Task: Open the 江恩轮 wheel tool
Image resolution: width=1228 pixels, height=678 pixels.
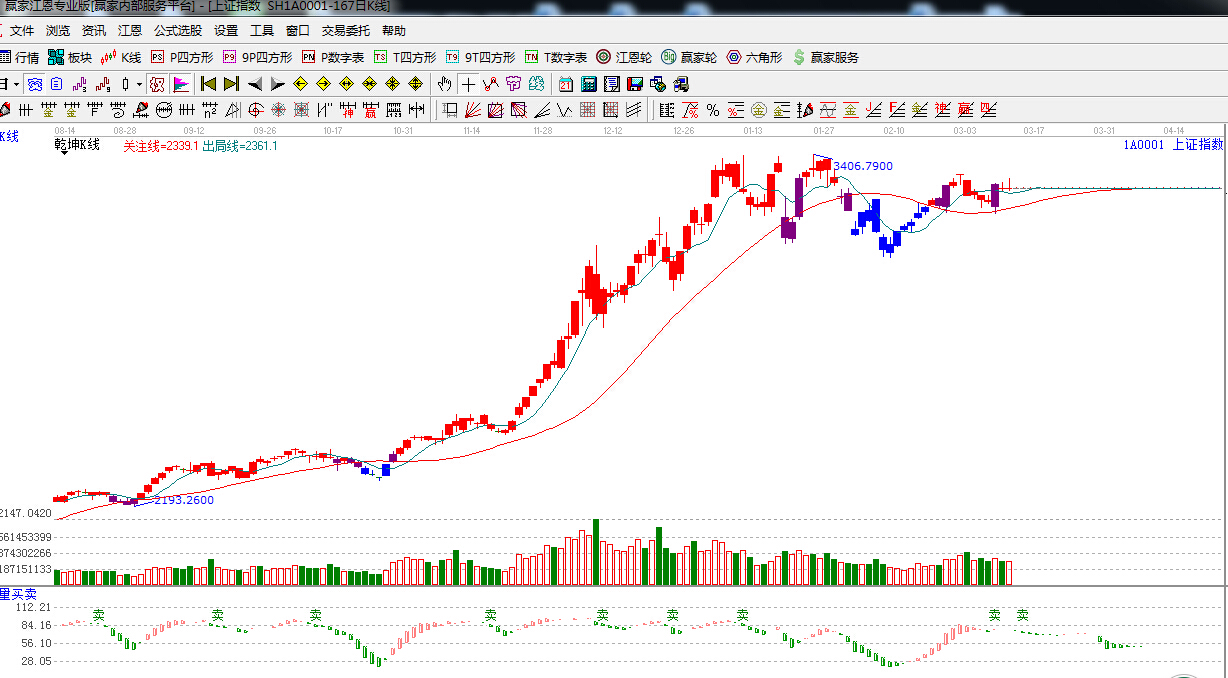Action: click(x=624, y=58)
